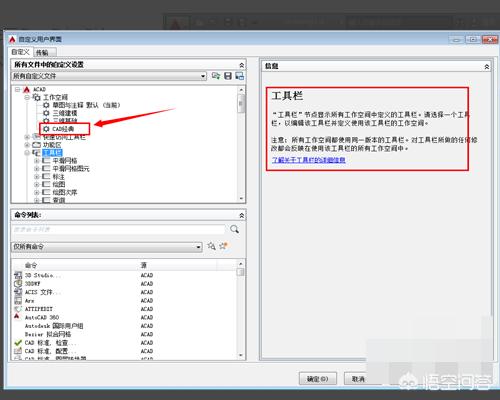Expand the 平滑网格图元 toolbar node
The image size is (500, 400).
(37, 169)
